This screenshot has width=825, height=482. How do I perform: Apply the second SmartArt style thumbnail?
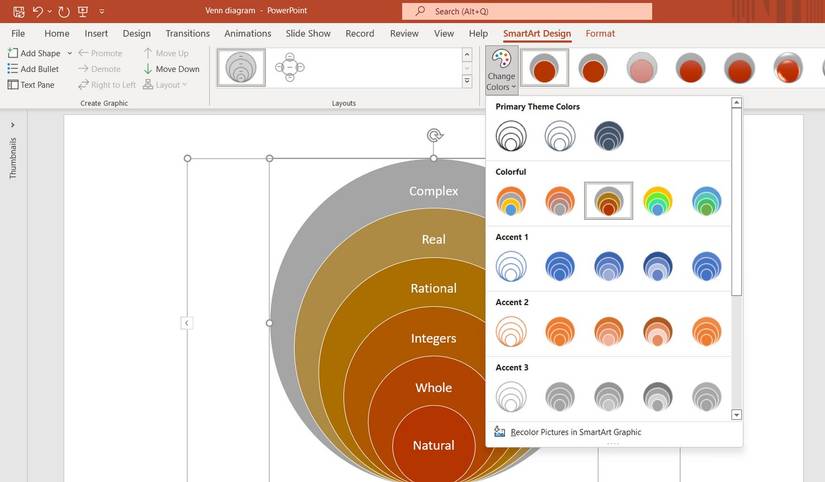[593, 67]
